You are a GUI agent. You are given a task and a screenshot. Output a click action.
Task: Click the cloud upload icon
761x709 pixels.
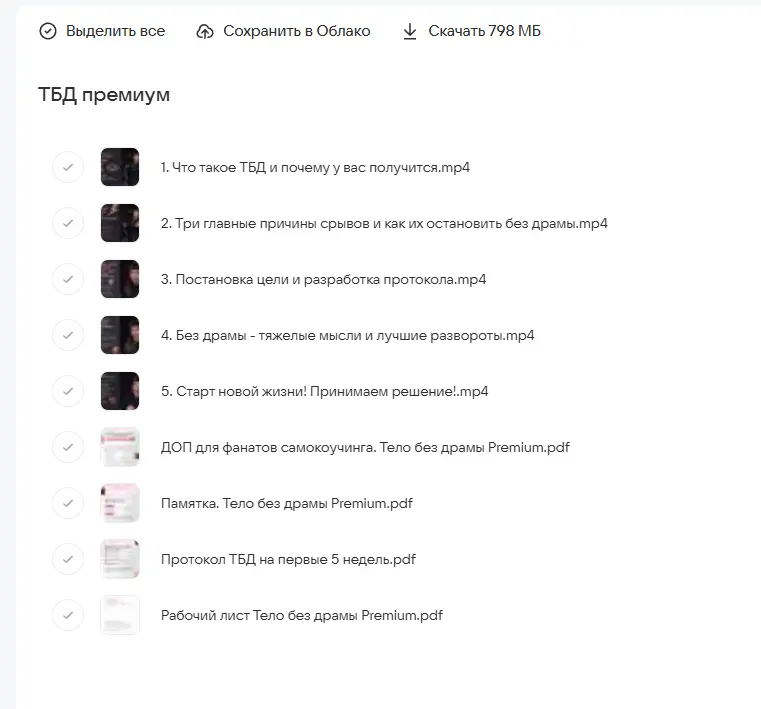tap(205, 32)
